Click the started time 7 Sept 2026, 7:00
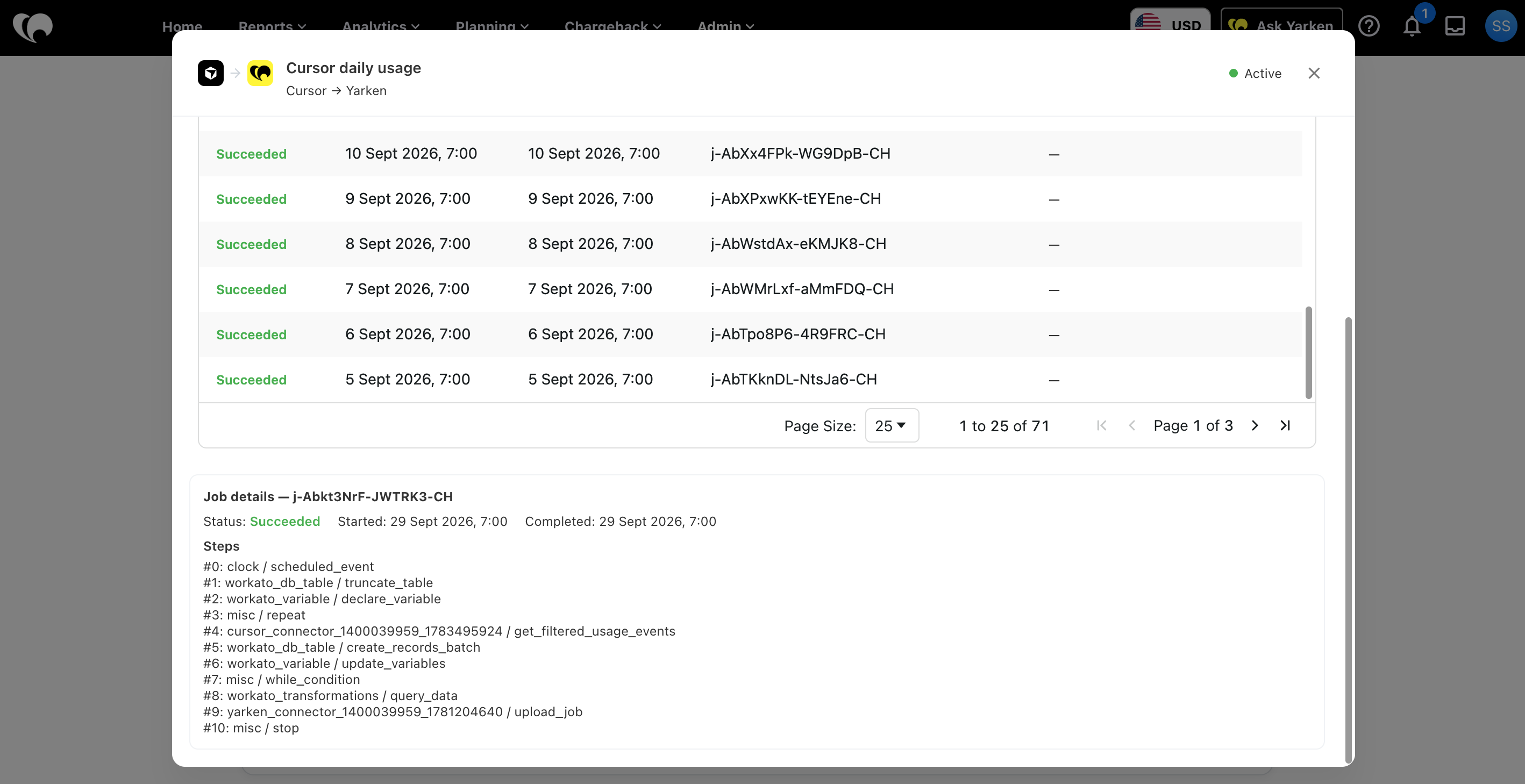Image resolution: width=1525 pixels, height=784 pixels. pos(407,289)
